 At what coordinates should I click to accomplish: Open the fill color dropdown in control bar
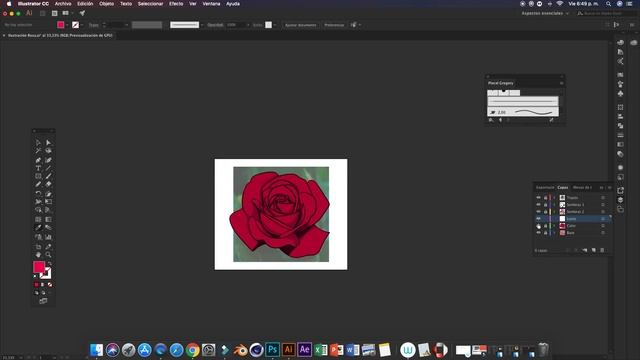tap(67, 25)
